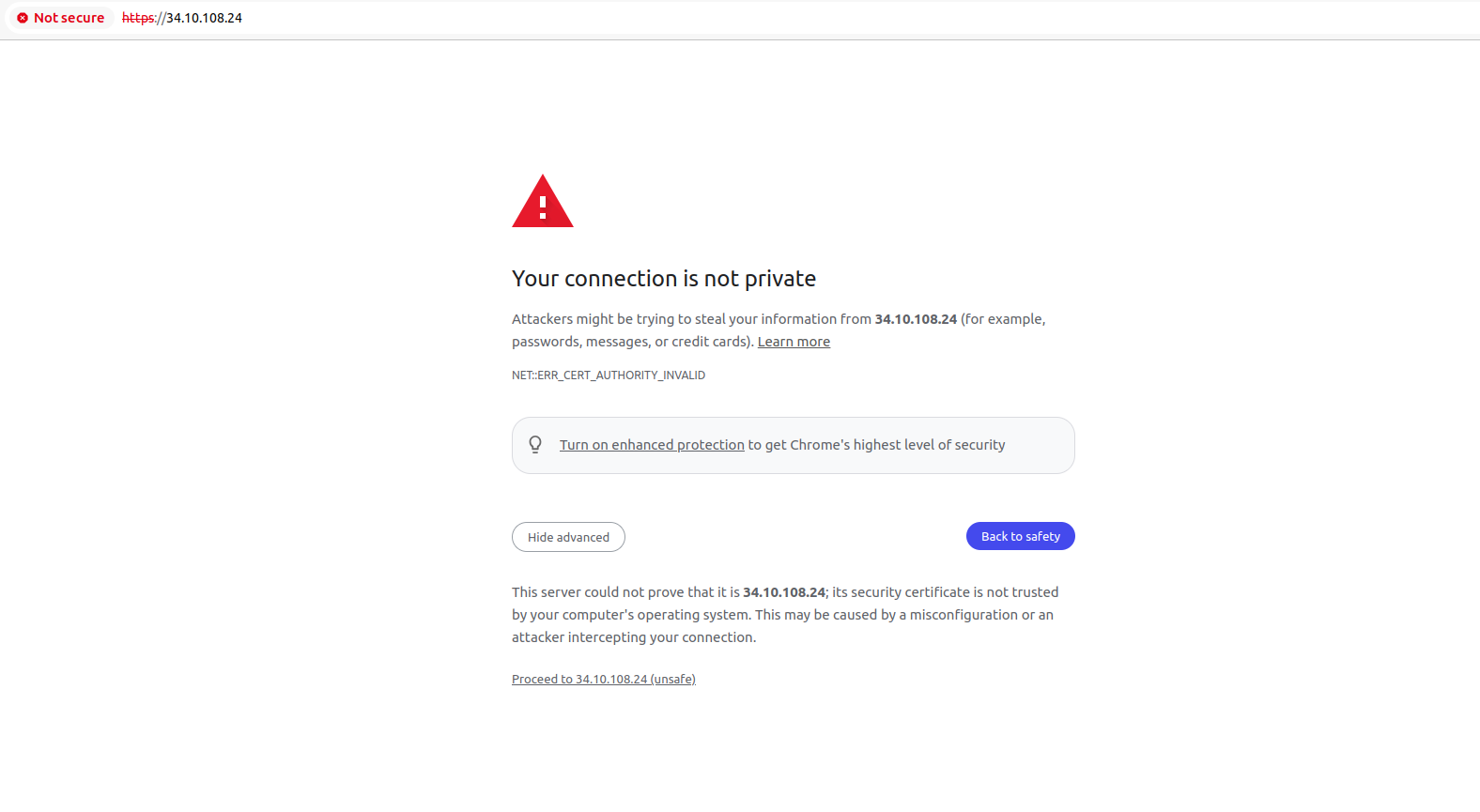The image size is (1480, 812).
Task: Click the red warning triangle icon
Action: coord(543,201)
